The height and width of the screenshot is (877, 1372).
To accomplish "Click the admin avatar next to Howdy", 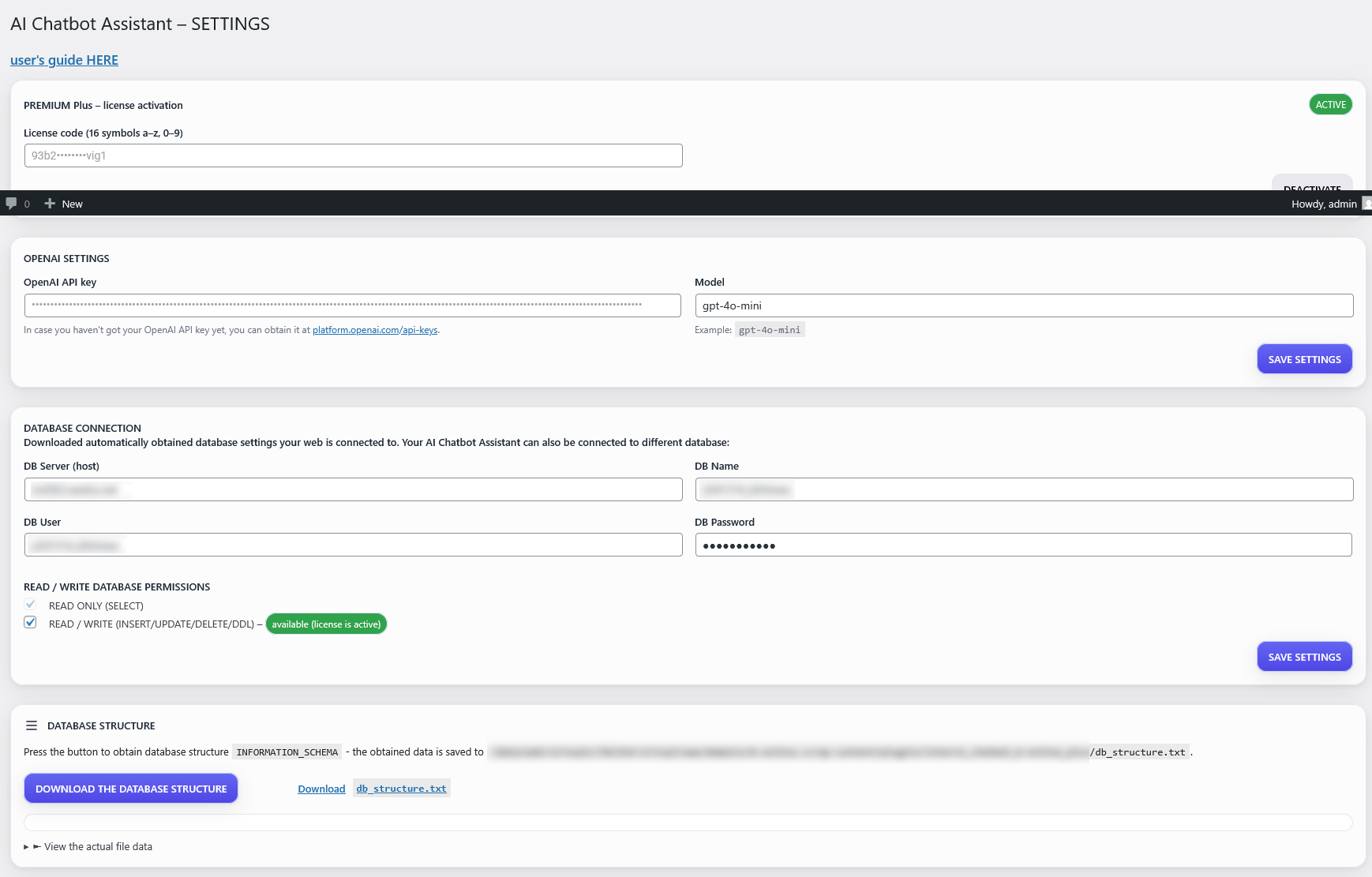I will tap(1366, 204).
